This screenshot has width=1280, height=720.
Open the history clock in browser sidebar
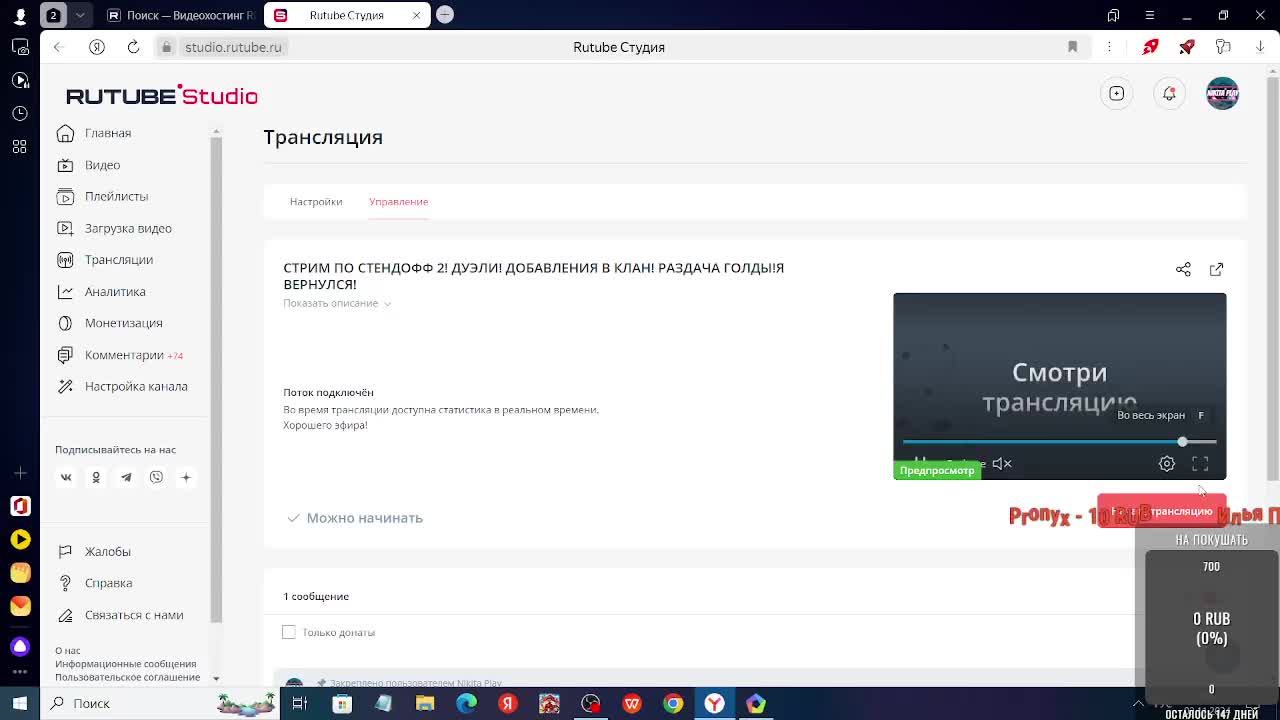[x=20, y=113]
